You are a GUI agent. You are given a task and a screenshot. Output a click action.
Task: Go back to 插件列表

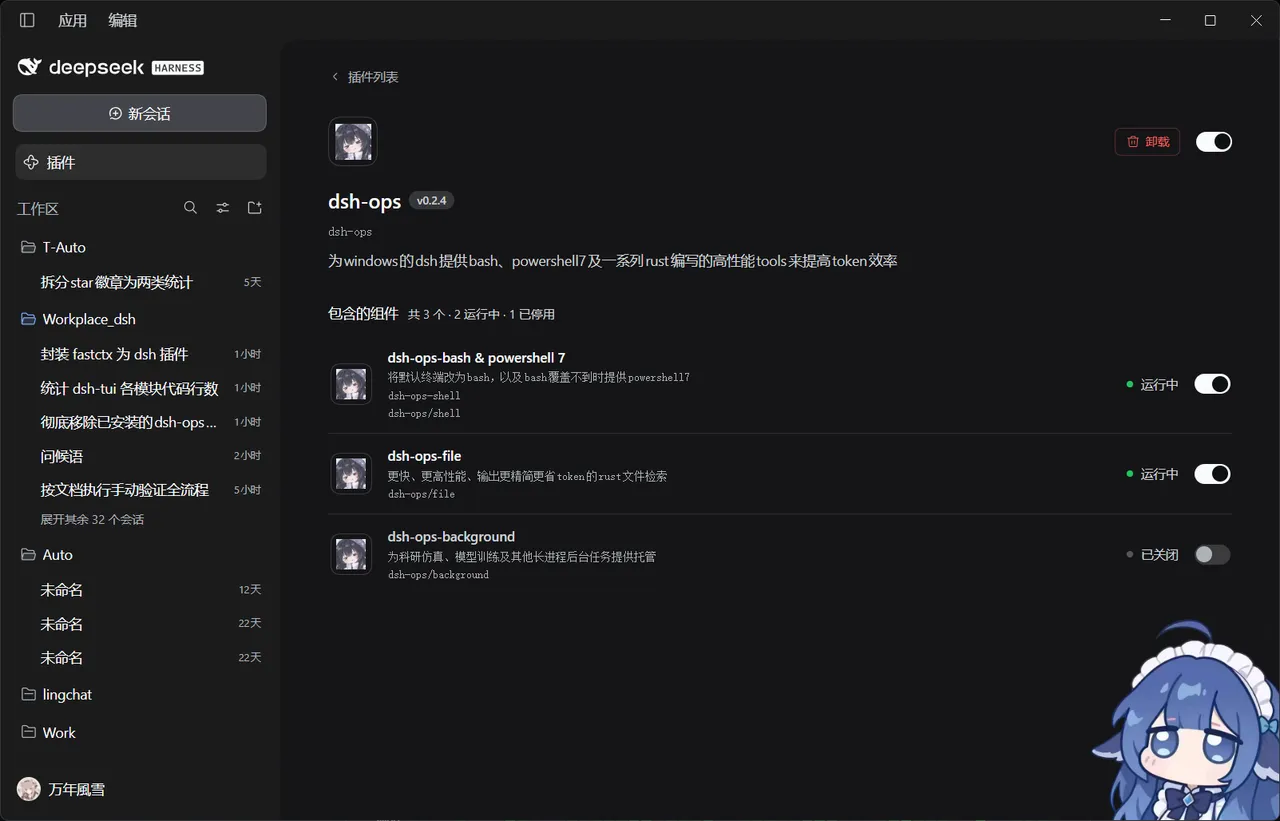(365, 77)
